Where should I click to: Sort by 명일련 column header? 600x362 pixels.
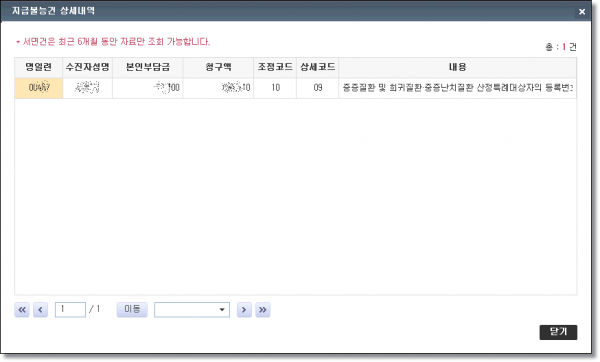[39, 68]
